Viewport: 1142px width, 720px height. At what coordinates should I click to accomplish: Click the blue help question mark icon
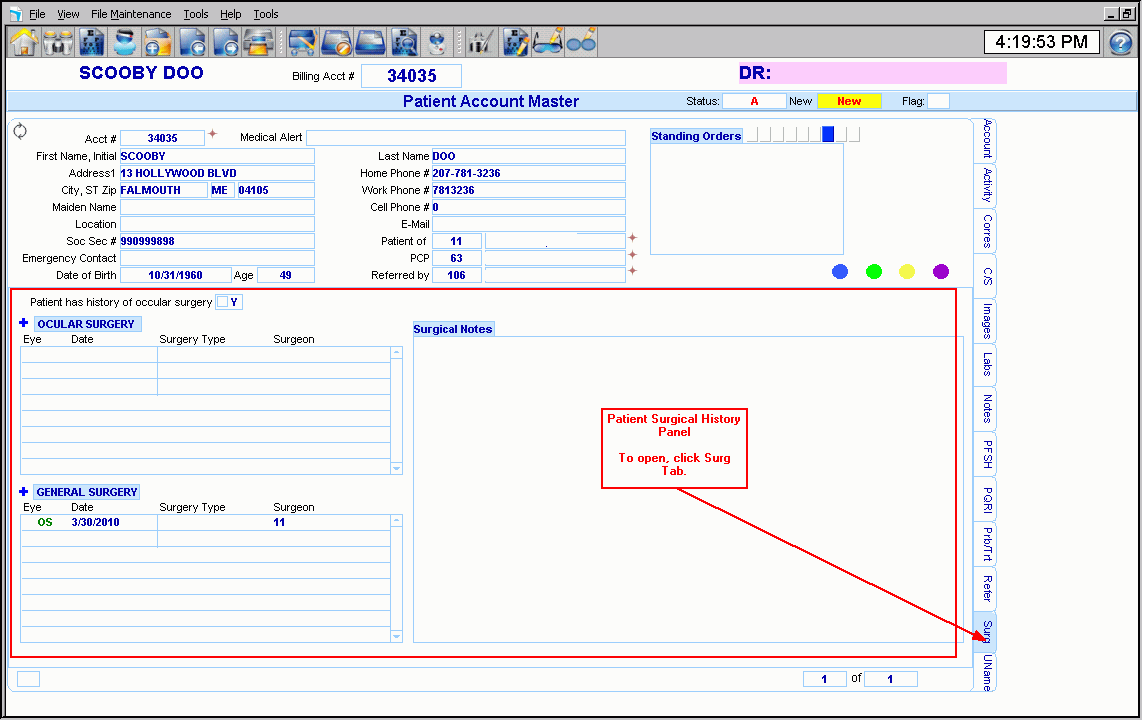1121,43
